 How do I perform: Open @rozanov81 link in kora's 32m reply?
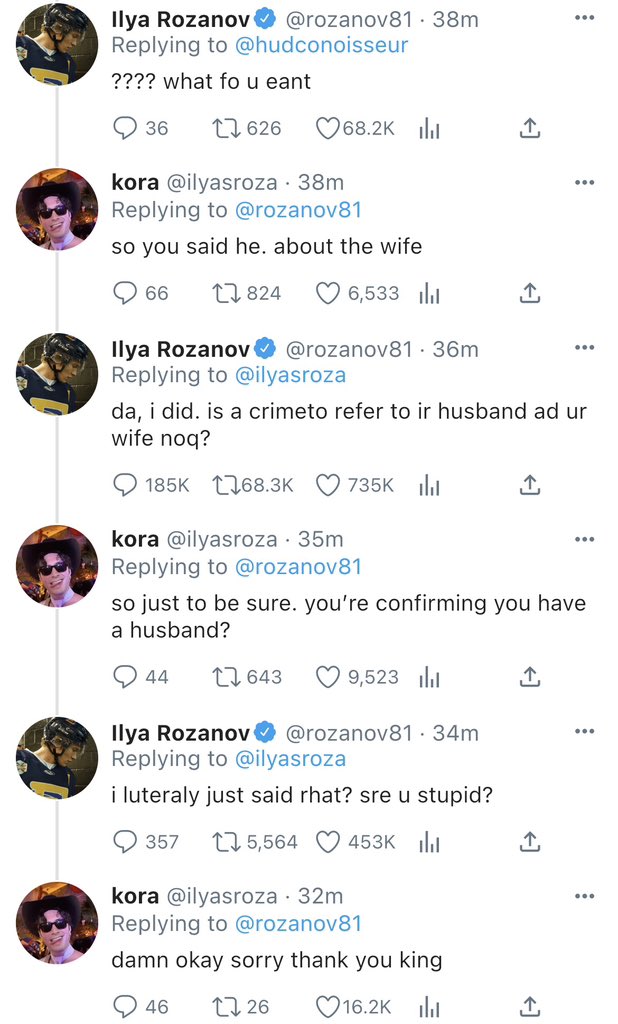pos(298,923)
